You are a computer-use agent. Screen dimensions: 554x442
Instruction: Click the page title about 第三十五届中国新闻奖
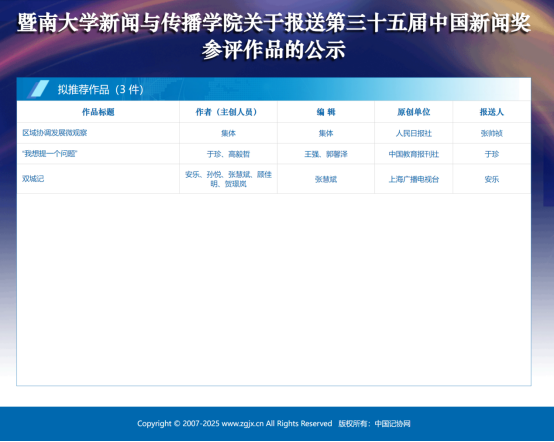click(x=274, y=36)
